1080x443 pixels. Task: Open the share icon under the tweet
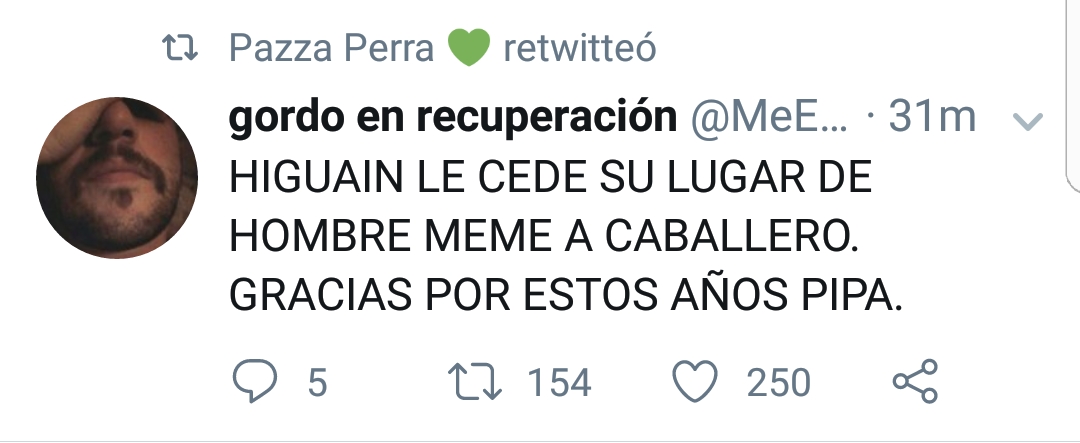click(x=915, y=381)
